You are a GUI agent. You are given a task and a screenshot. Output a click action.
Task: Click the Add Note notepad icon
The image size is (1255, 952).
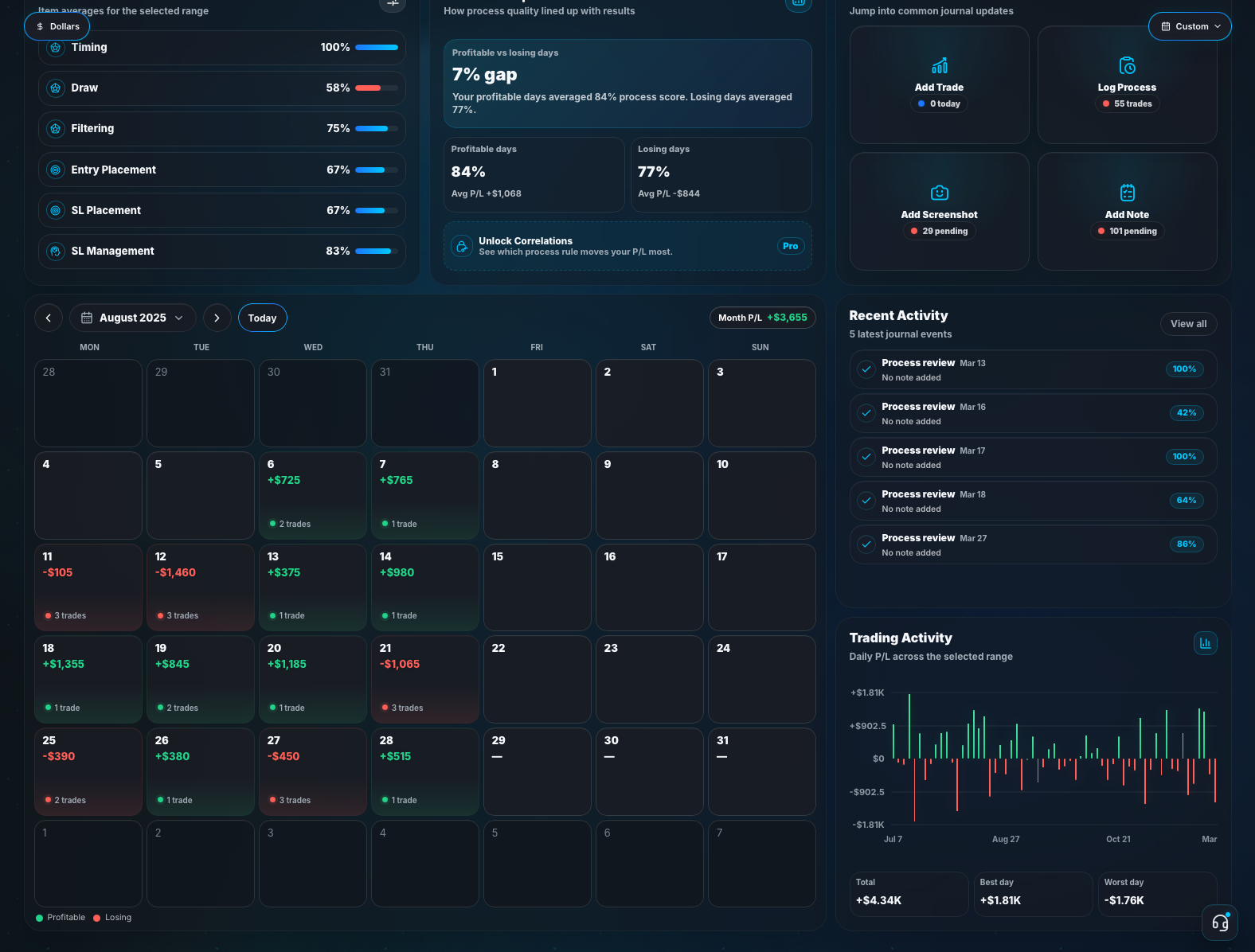tap(1128, 193)
